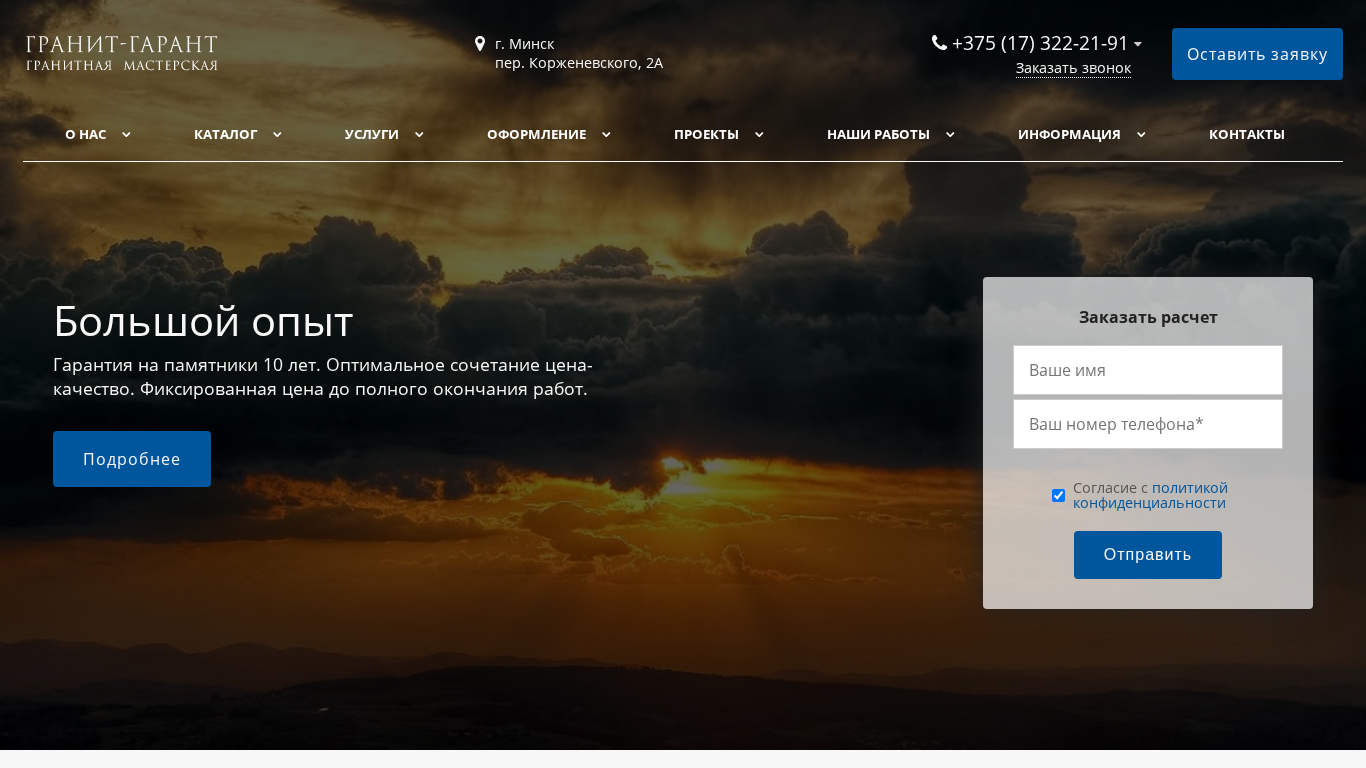Open the Услуги menu

tap(372, 134)
